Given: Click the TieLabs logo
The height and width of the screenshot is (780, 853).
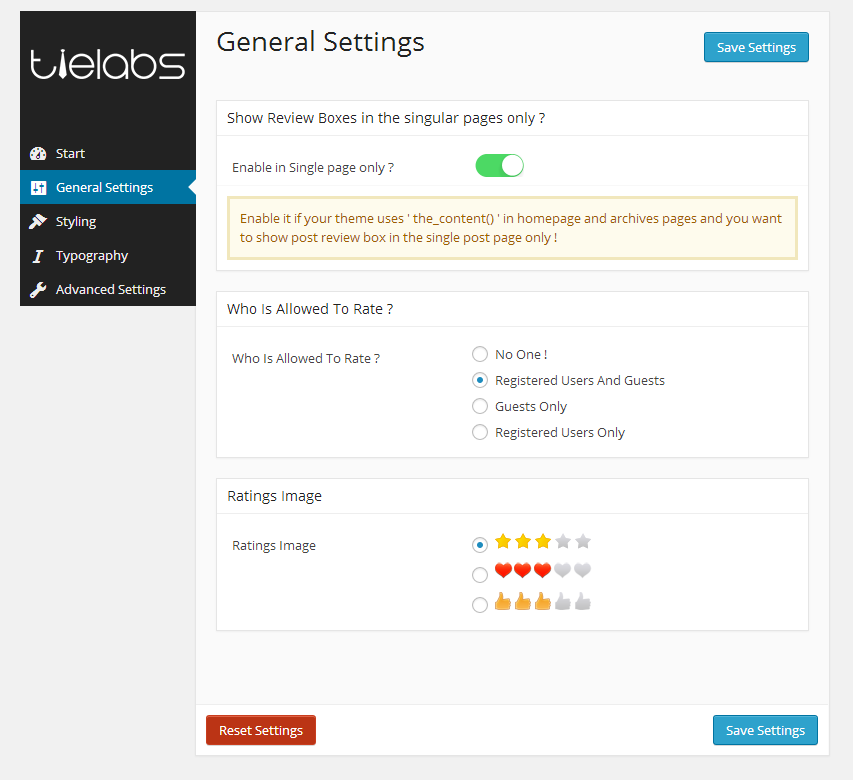Looking at the screenshot, I should tap(107, 63).
